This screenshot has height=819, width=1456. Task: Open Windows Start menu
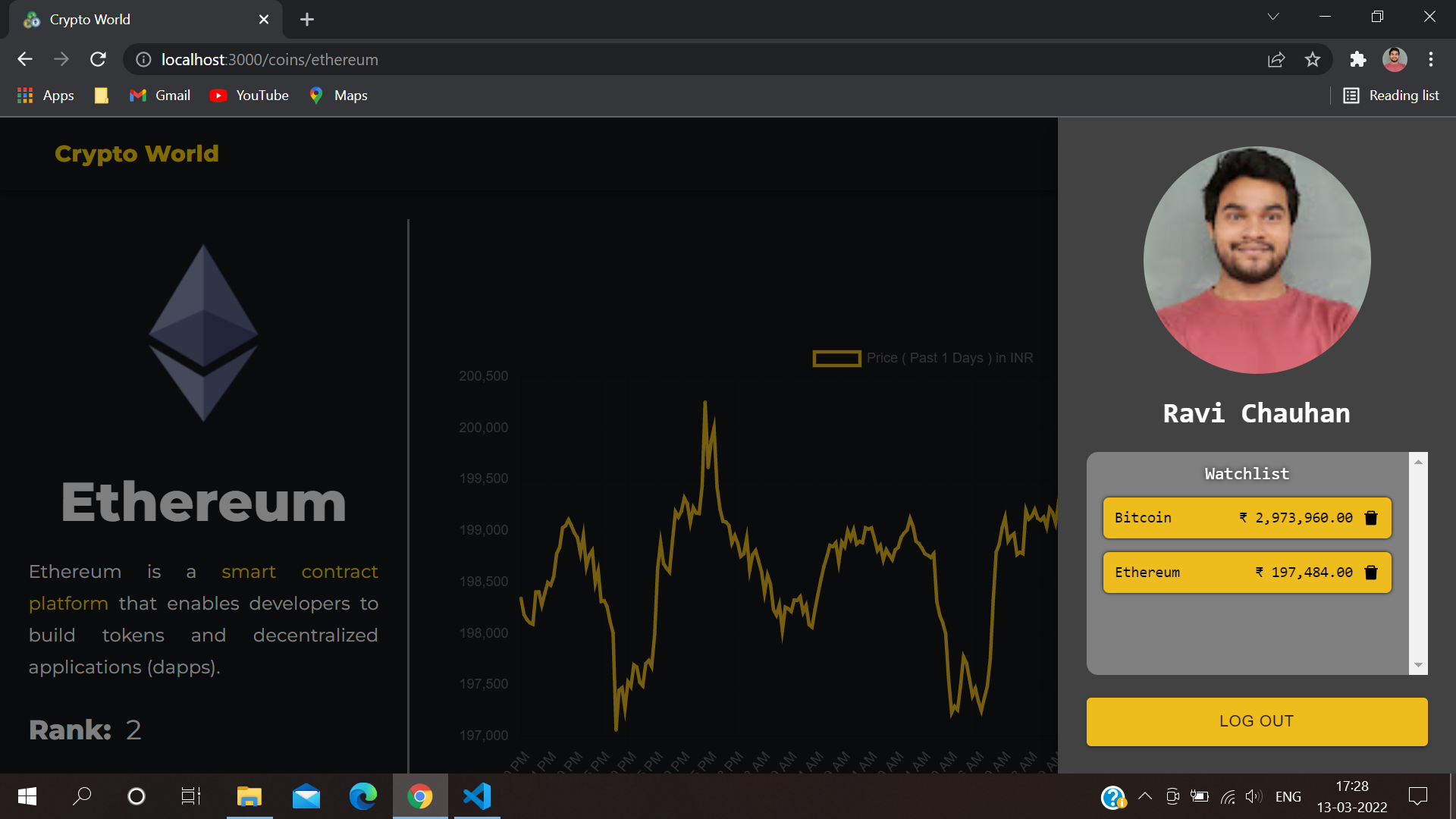[x=27, y=796]
